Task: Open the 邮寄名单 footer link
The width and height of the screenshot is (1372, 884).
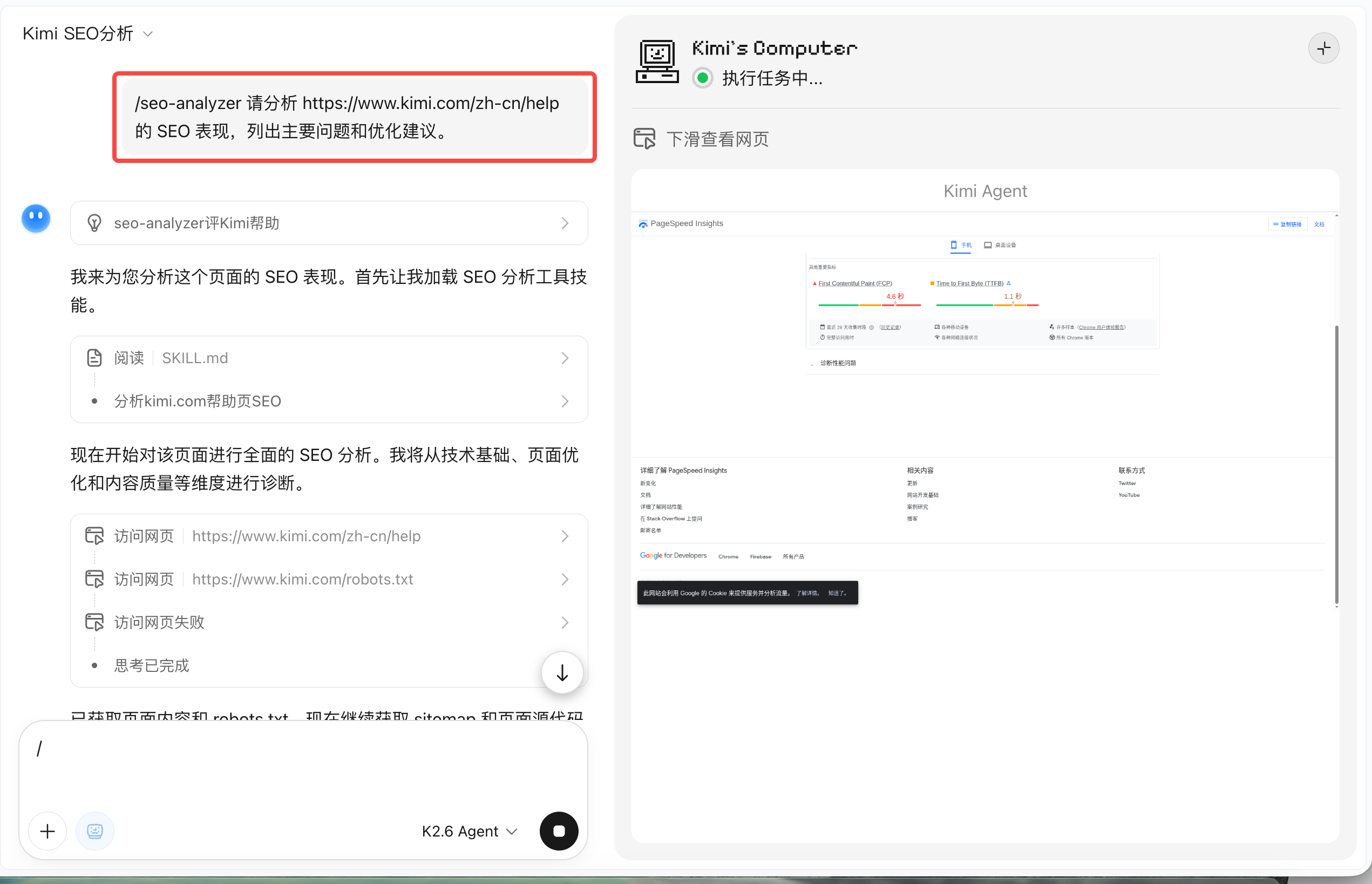Action: click(650, 531)
